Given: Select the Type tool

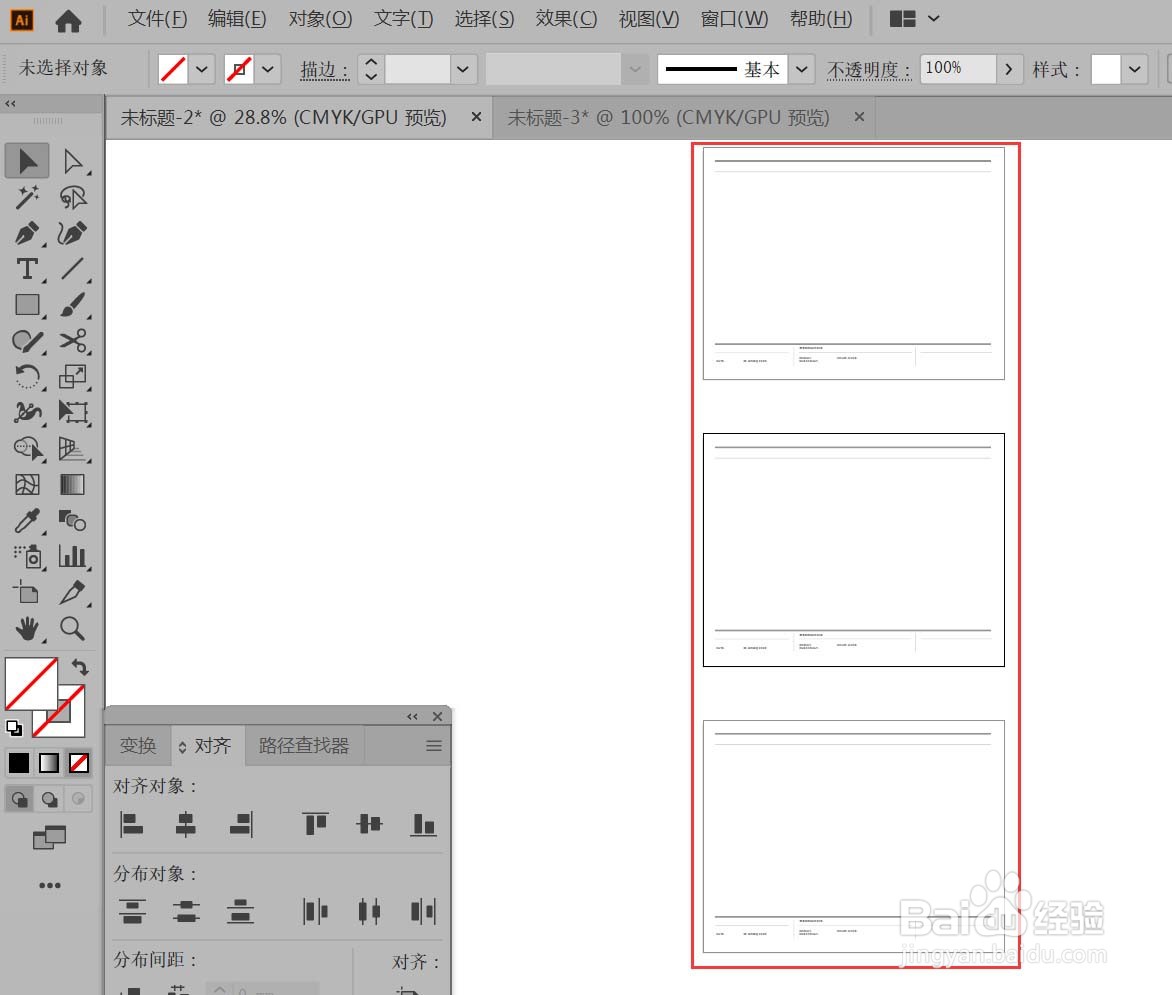Looking at the screenshot, I should click(x=28, y=269).
